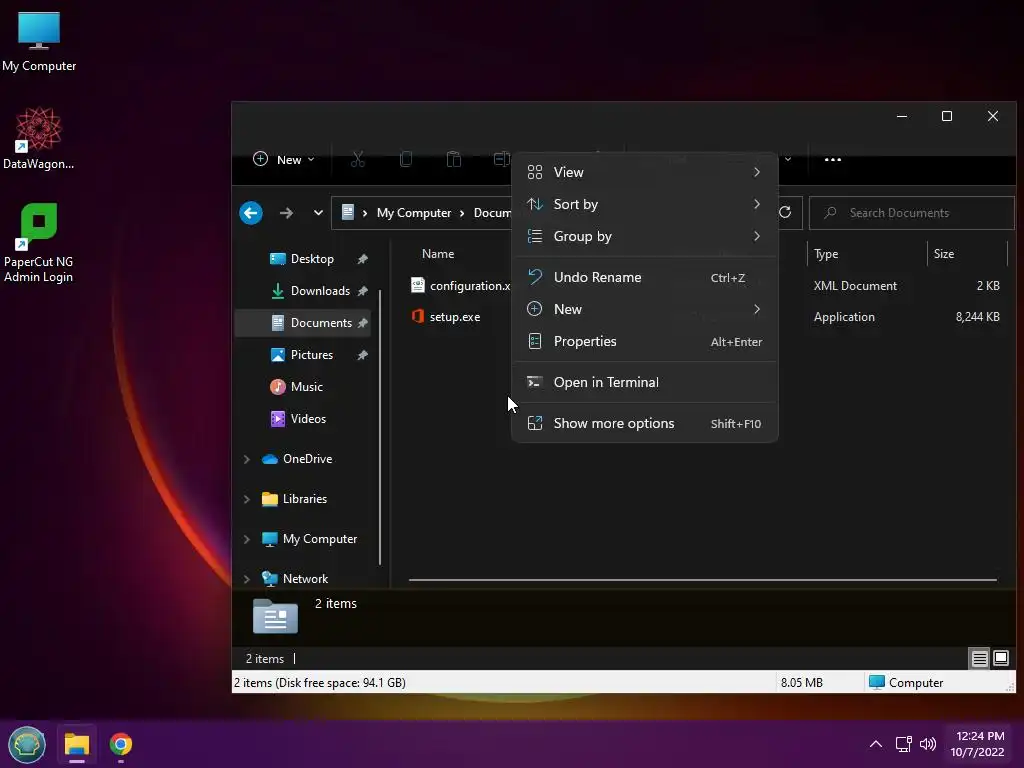Expand the Sort by submenu

[x=645, y=204]
